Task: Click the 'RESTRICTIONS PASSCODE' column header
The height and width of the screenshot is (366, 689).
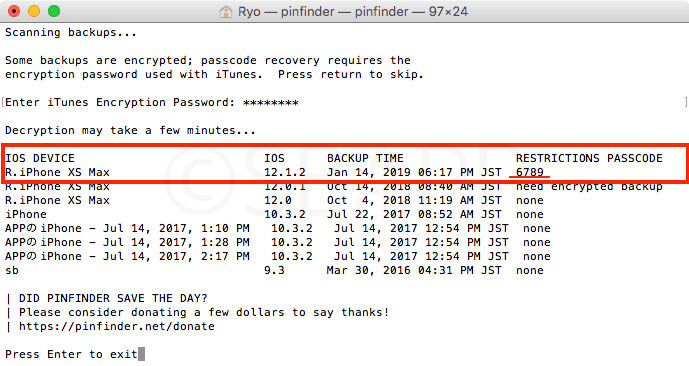Action: click(589, 158)
